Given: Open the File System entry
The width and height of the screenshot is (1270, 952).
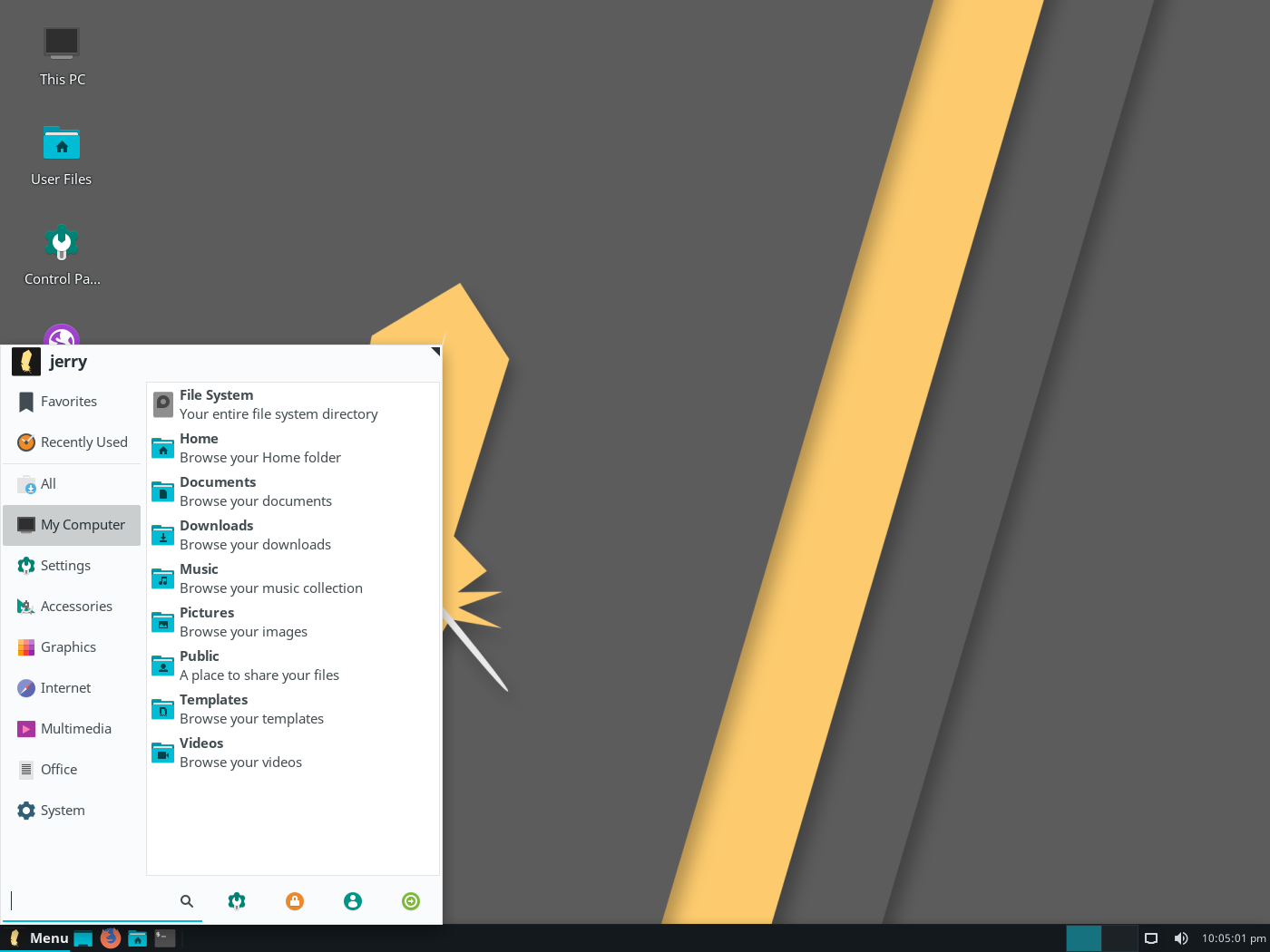Looking at the screenshot, I should (293, 404).
